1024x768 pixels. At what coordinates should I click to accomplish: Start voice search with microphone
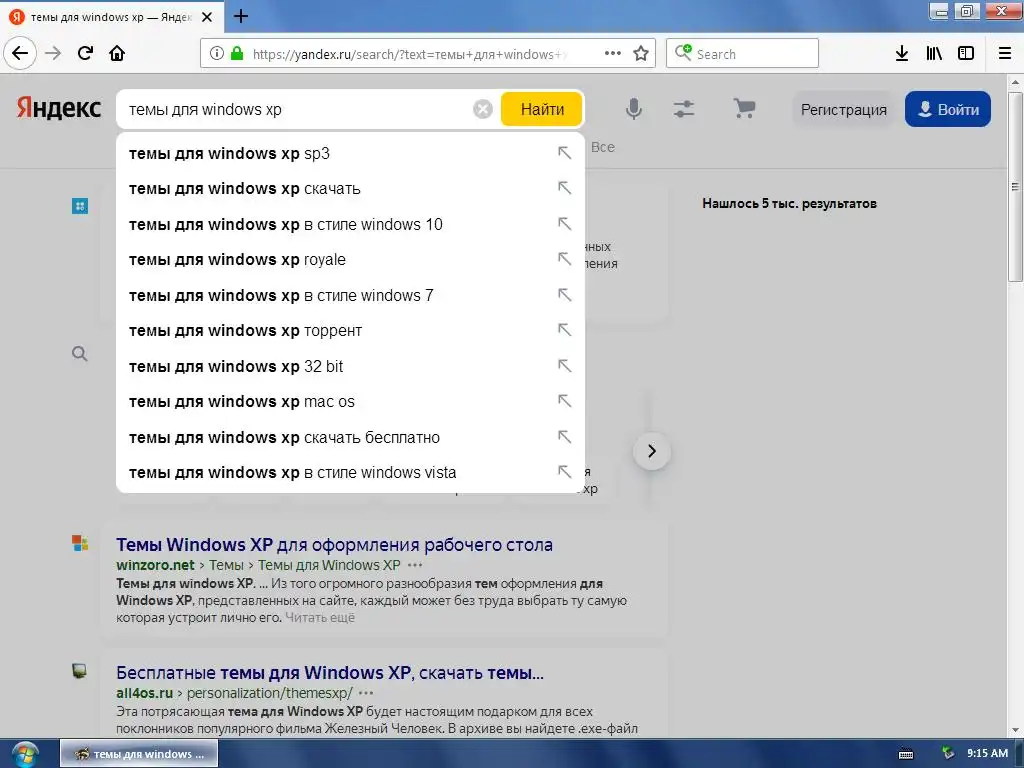pyautogui.click(x=633, y=108)
